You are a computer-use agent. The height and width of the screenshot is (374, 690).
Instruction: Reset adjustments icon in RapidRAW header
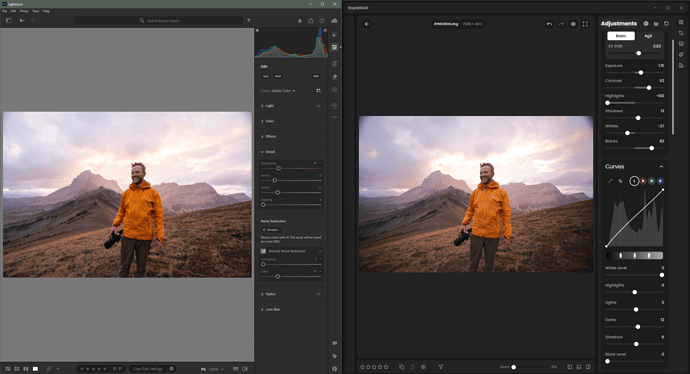(x=666, y=24)
